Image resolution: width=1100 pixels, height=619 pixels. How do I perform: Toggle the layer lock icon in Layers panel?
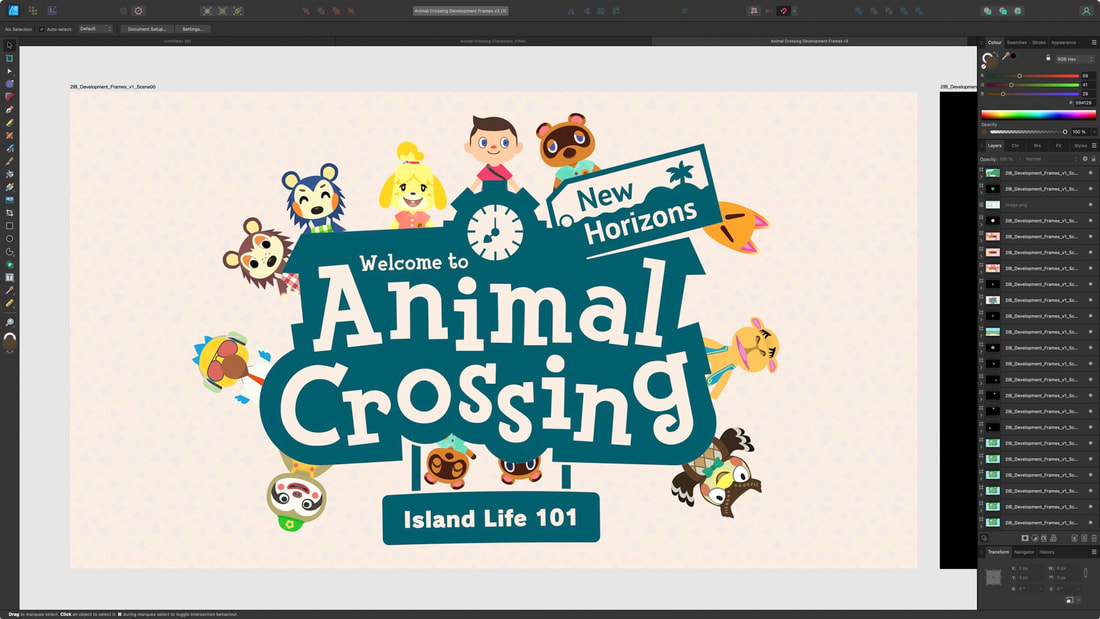tap(1093, 159)
